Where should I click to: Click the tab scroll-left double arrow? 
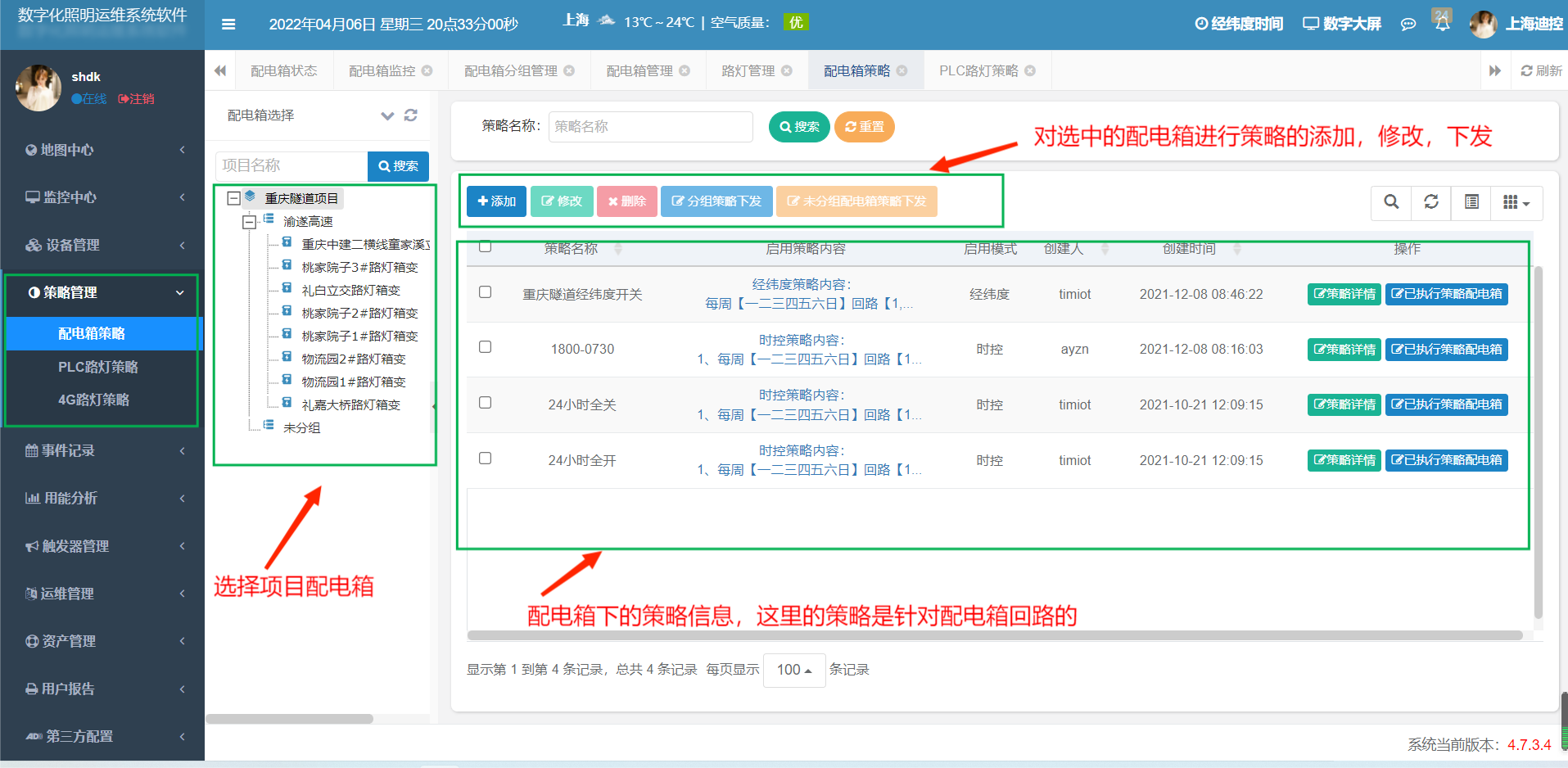tap(220, 71)
